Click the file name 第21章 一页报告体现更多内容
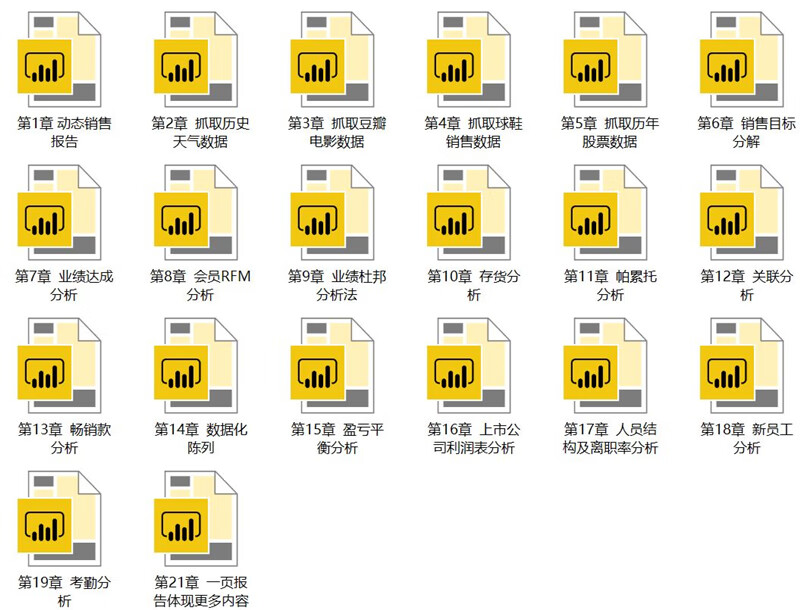800x610 pixels. (201, 591)
